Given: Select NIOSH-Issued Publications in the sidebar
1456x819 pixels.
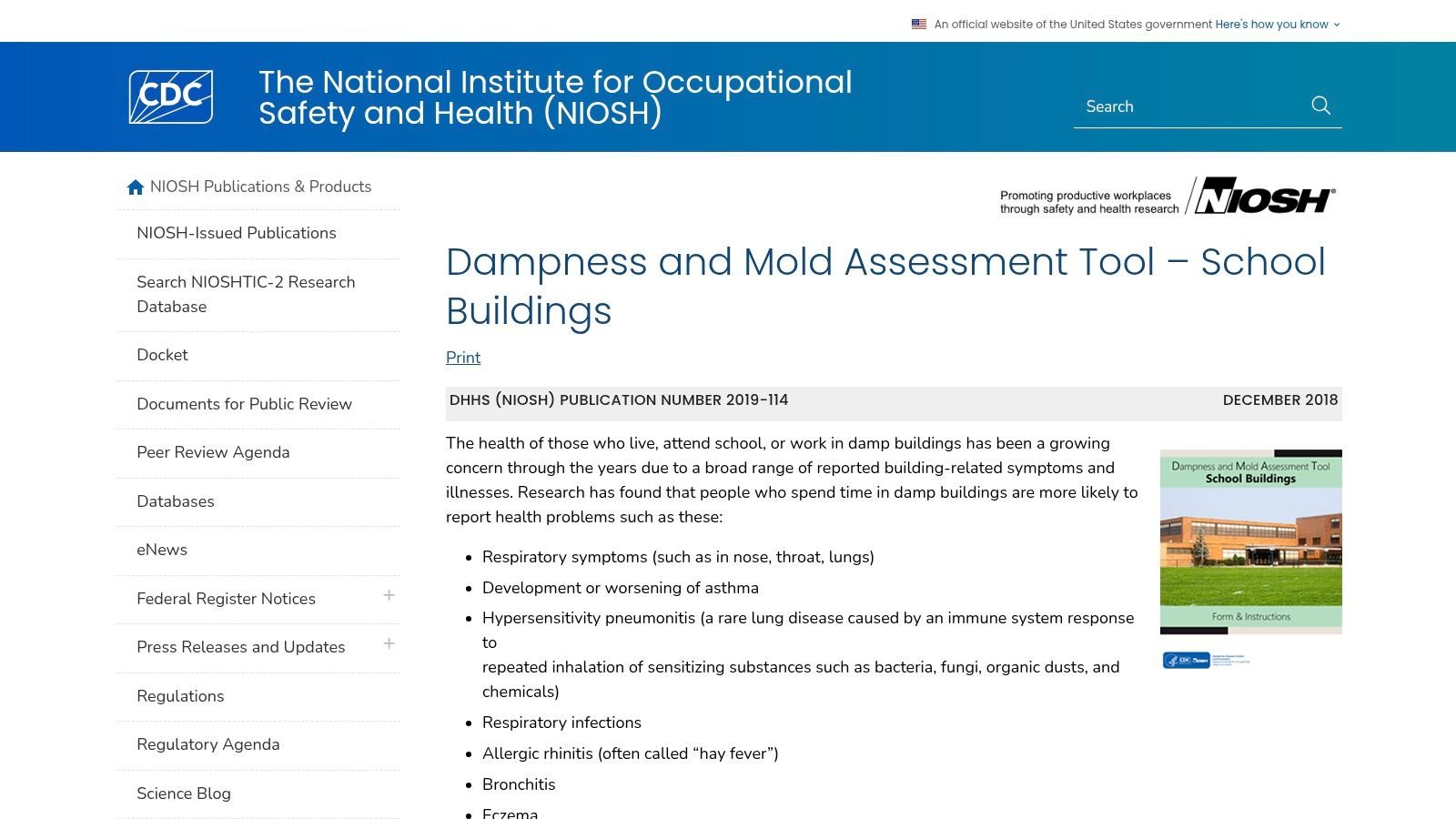Looking at the screenshot, I should pyautogui.click(x=237, y=233).
